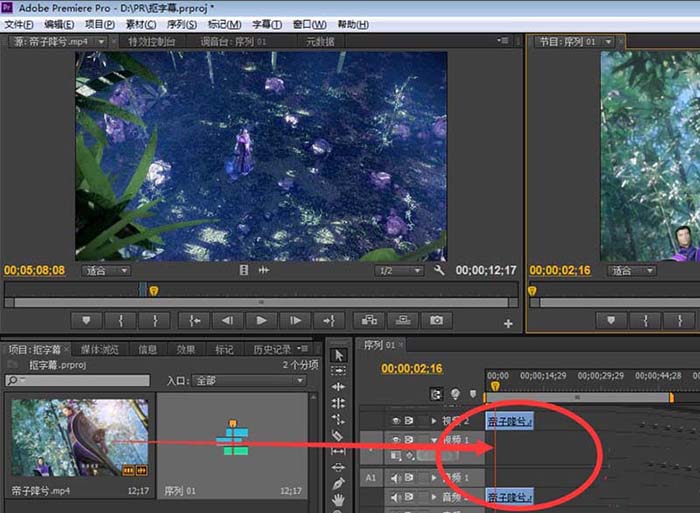Select the Slip tool
The width and height of the screenshot is (700, 513).
click(338, 451)
